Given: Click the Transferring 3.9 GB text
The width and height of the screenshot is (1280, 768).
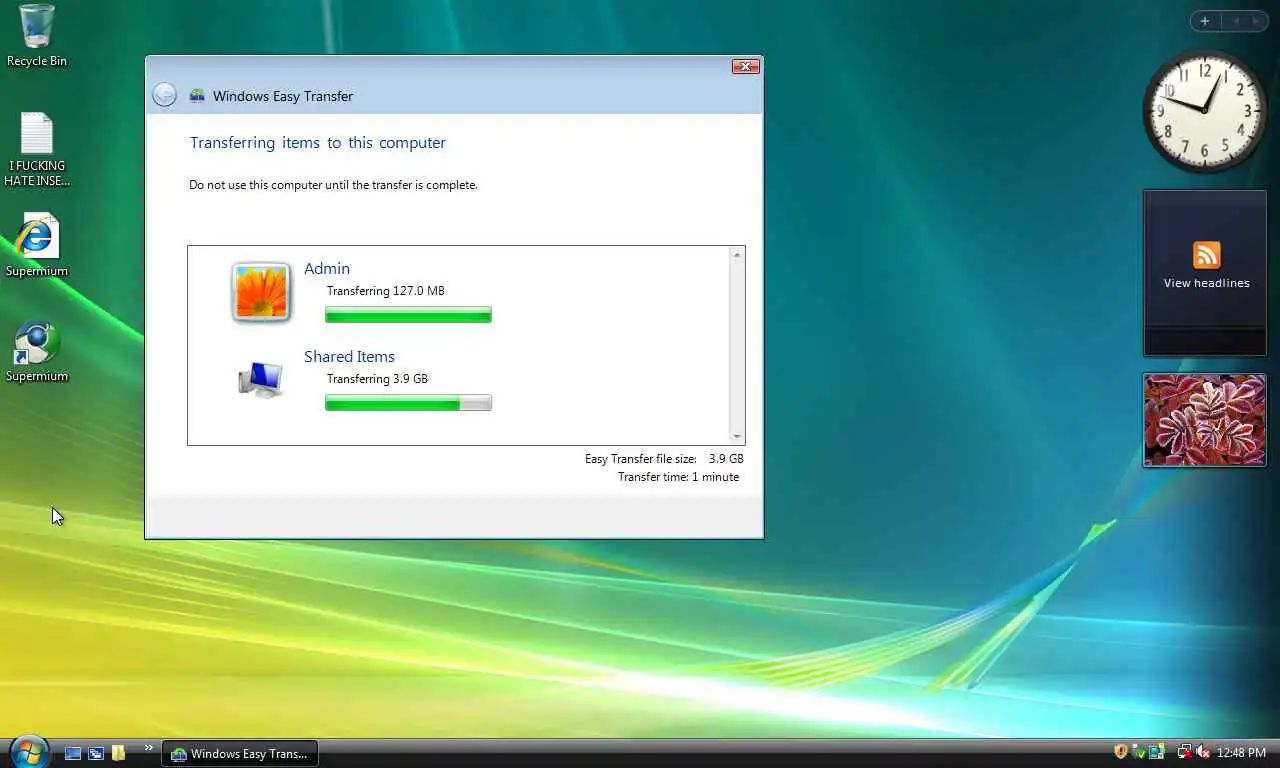Looking at the screenshot, I should click(377, 379).
